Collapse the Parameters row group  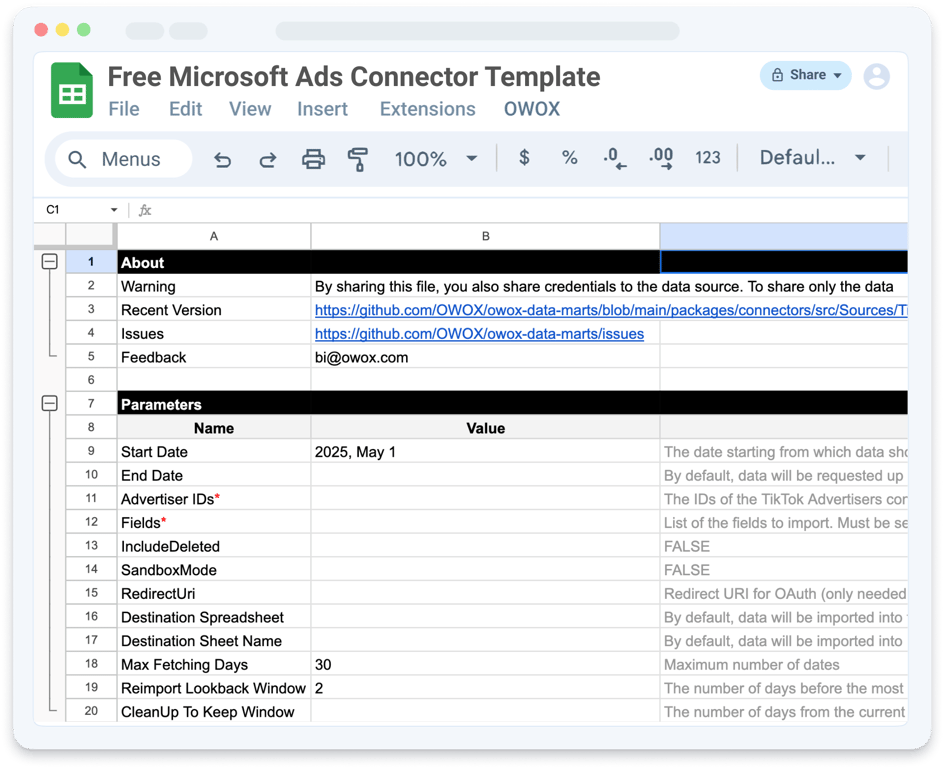(x=49, y=403)
